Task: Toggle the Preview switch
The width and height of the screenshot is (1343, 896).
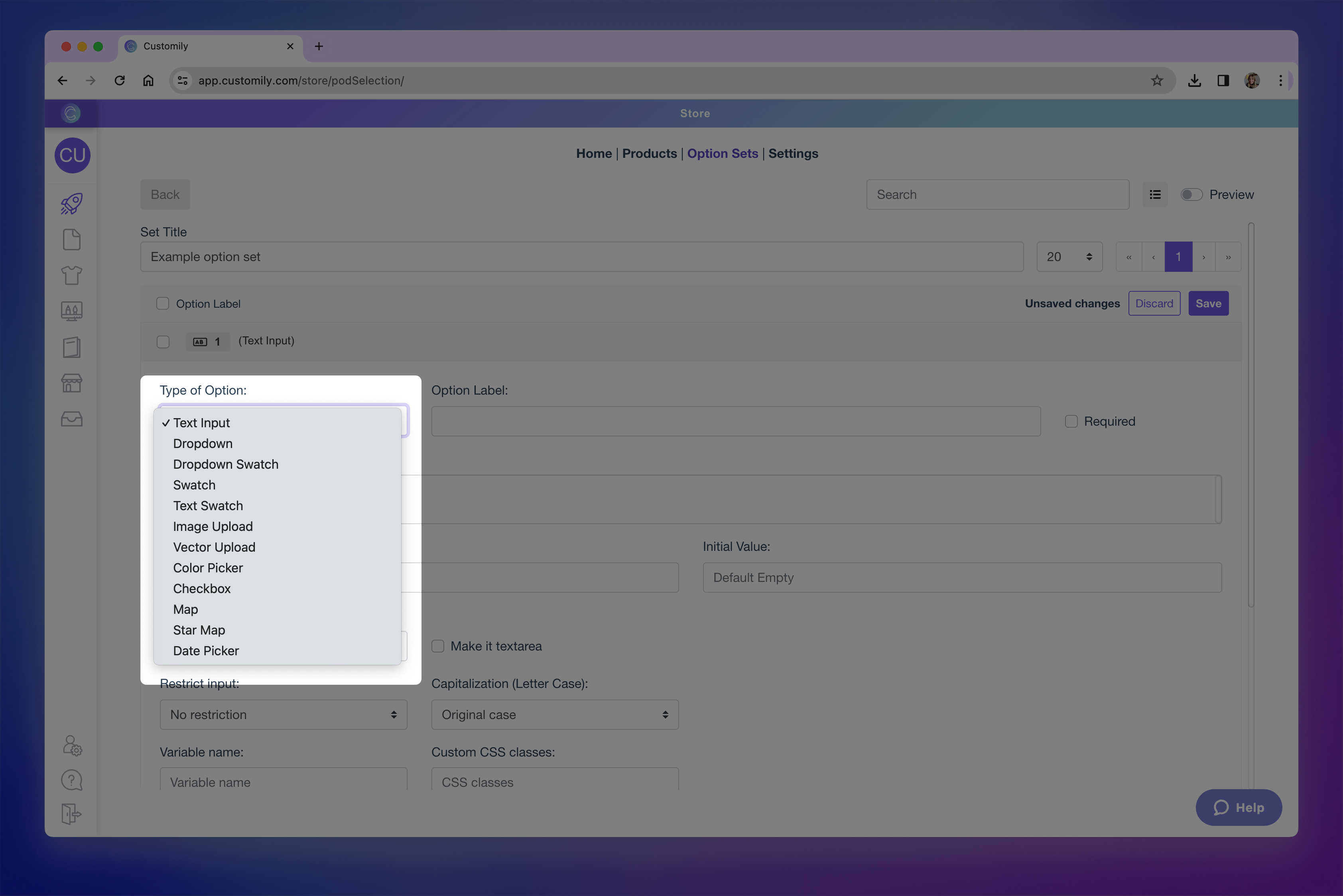Action: (x=1191, y=195)
